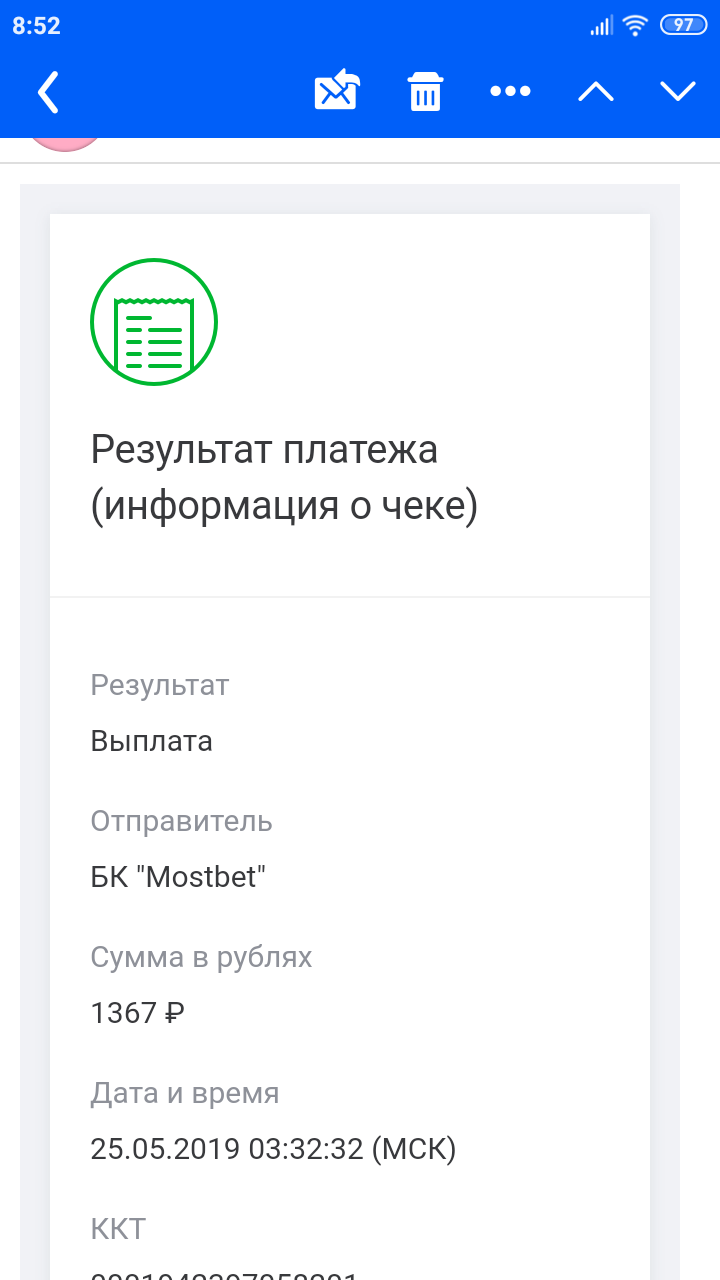Mark the email as unread envelope icon
The height and width of the screenshot is (1280, 720).
point(337,91)
